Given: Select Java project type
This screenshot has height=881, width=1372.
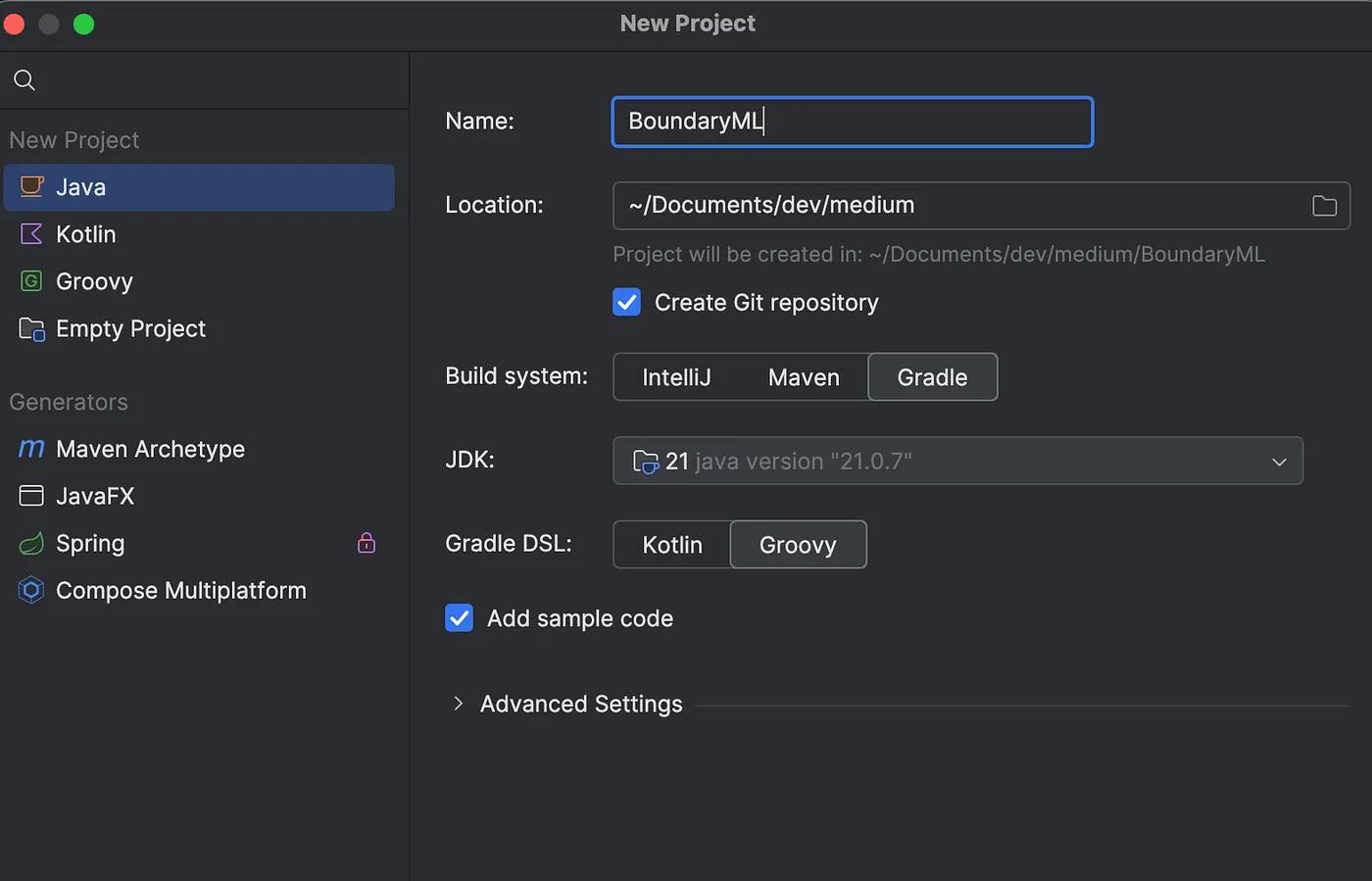Looking at the screenshot, I should [x=199, y=187].
